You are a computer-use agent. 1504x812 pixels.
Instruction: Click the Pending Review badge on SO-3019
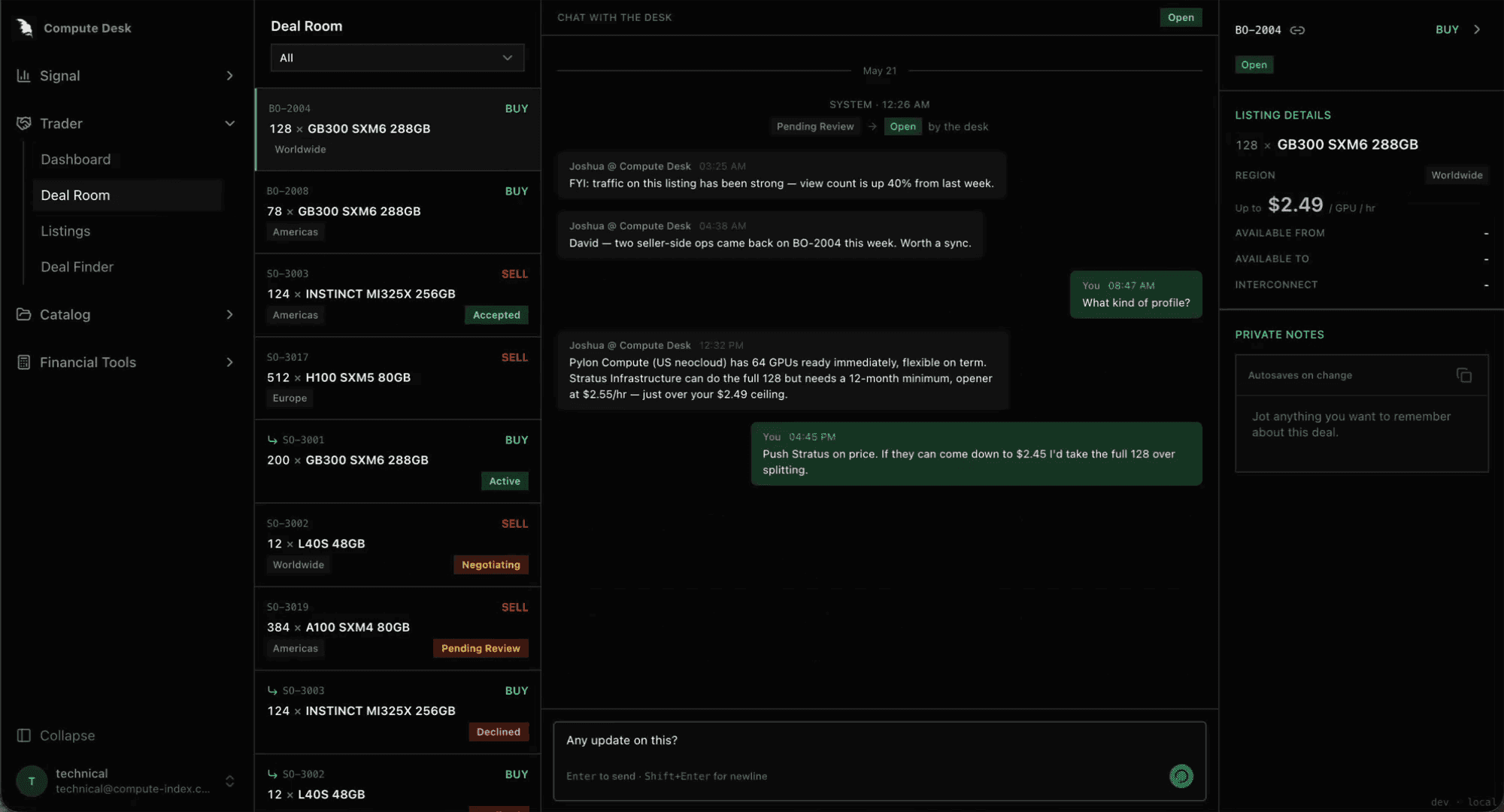click(481, 648)
